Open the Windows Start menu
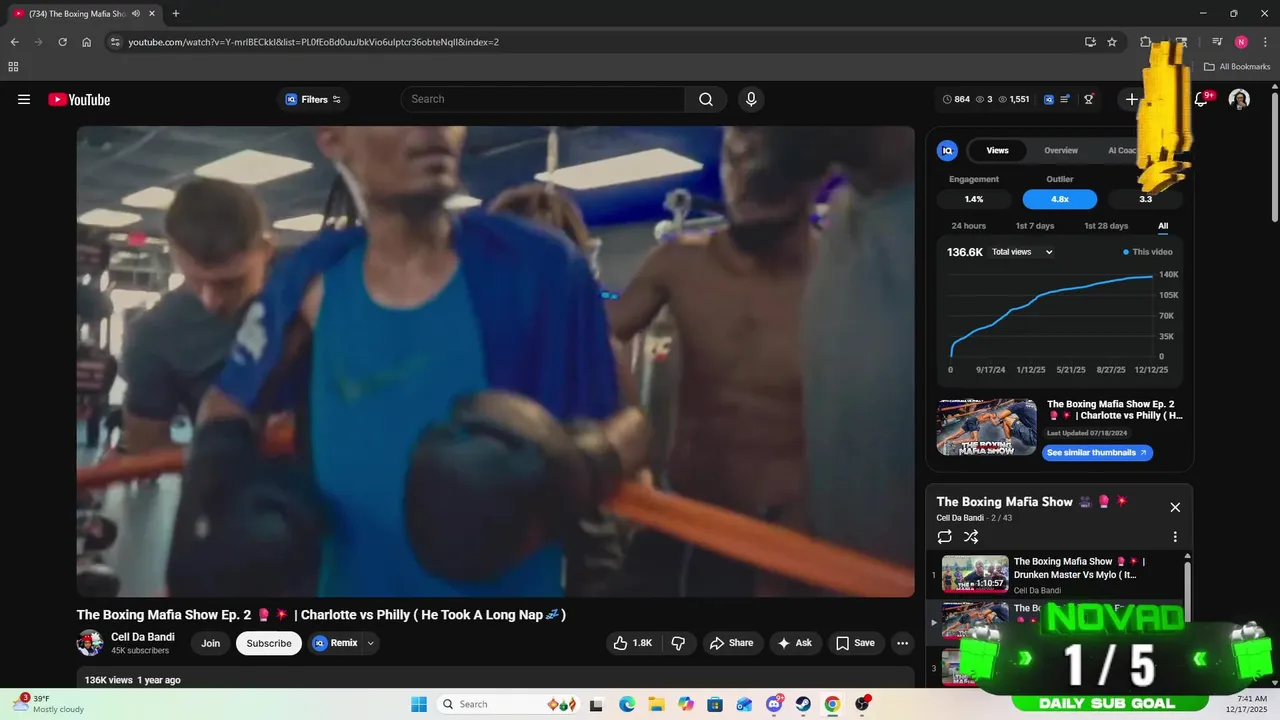Screen dimensions: 1280x720 pyautogui.click(x=418, y=704)
